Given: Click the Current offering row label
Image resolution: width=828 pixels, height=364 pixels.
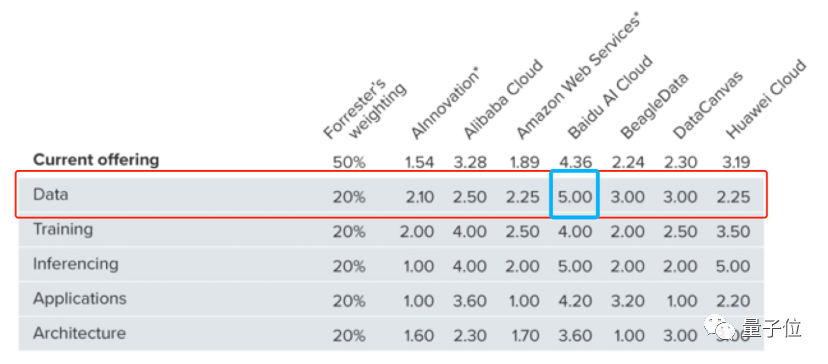Looking at the screenshot, I should pyautogui.click(x=96, y=160).
